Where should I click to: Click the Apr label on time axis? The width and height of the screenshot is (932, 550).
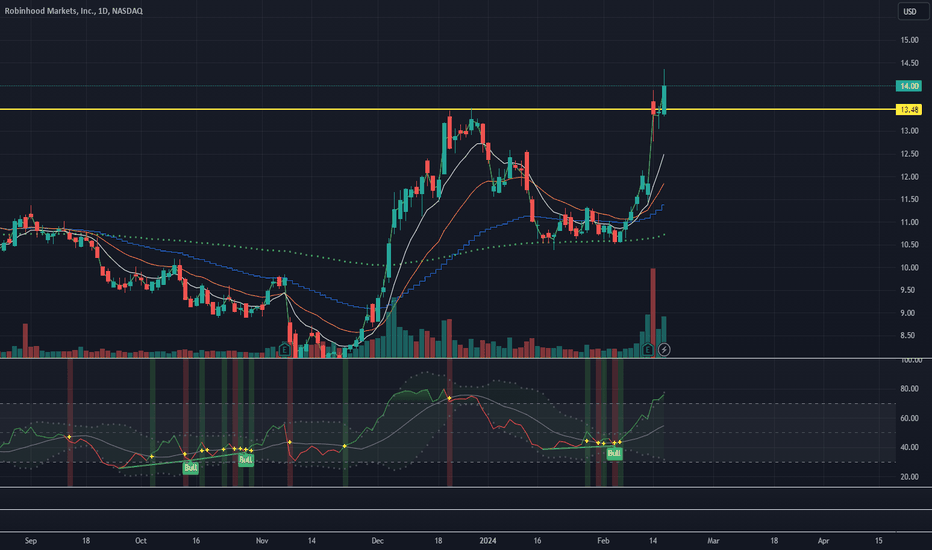coord(823,540)
